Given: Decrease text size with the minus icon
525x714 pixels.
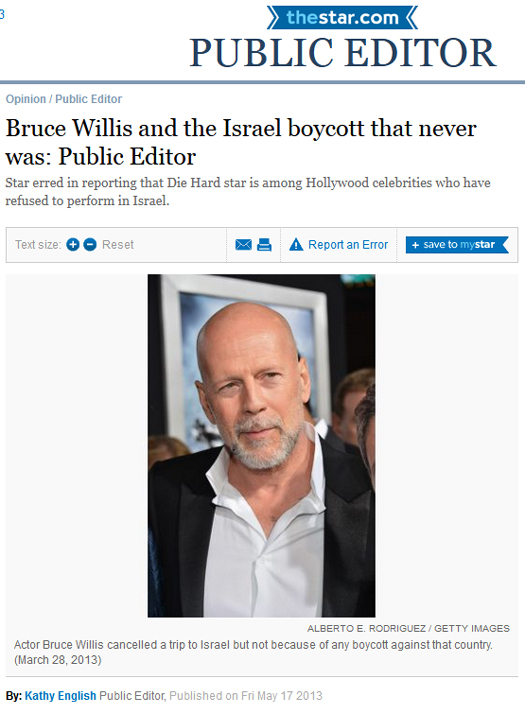Looking at the screenshot, I should (90, 245).
